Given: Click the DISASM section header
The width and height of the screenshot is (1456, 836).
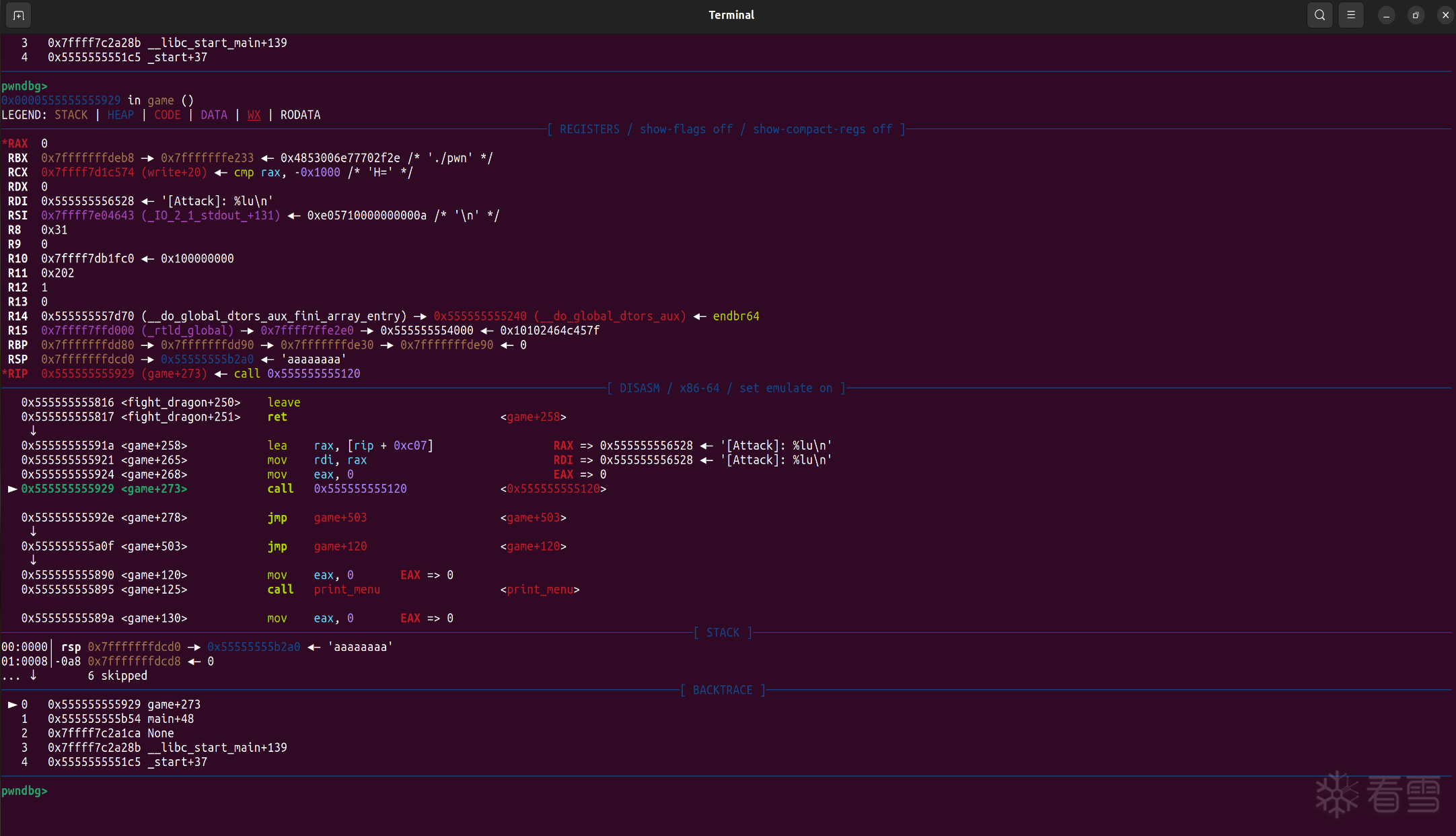Looking at the screenshot, I should (639, 388).
